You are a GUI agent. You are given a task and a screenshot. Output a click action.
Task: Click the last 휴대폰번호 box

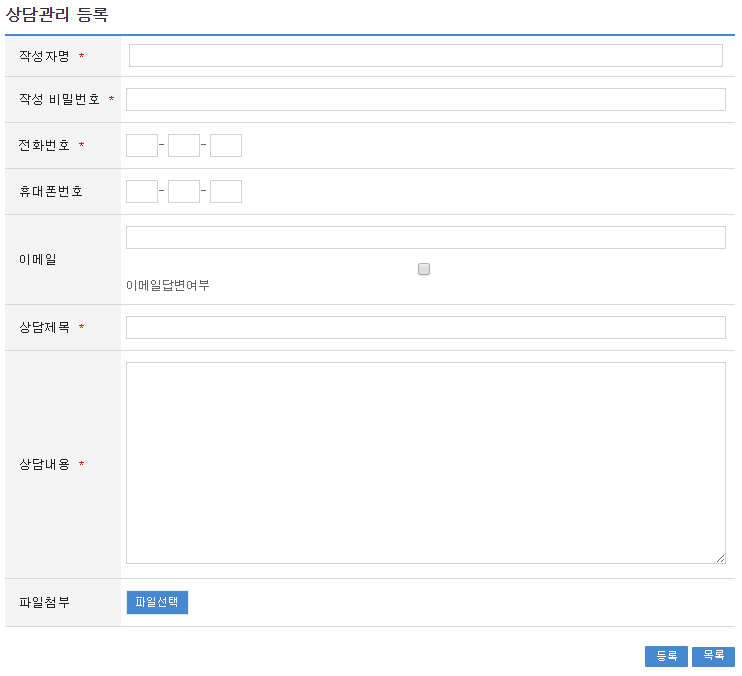pyautogui.click(x=226, y=192)
